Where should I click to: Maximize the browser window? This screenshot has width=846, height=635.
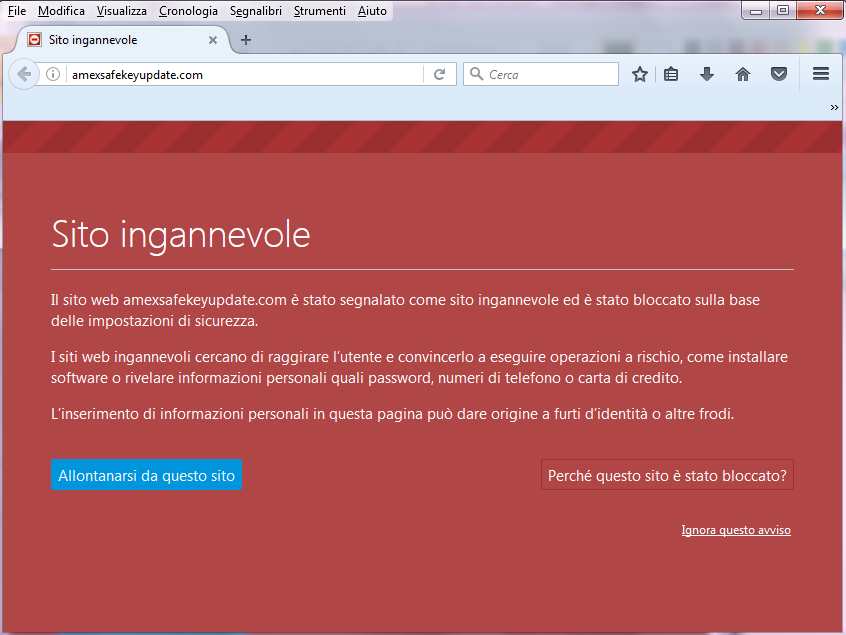click(x=783, y=10)
